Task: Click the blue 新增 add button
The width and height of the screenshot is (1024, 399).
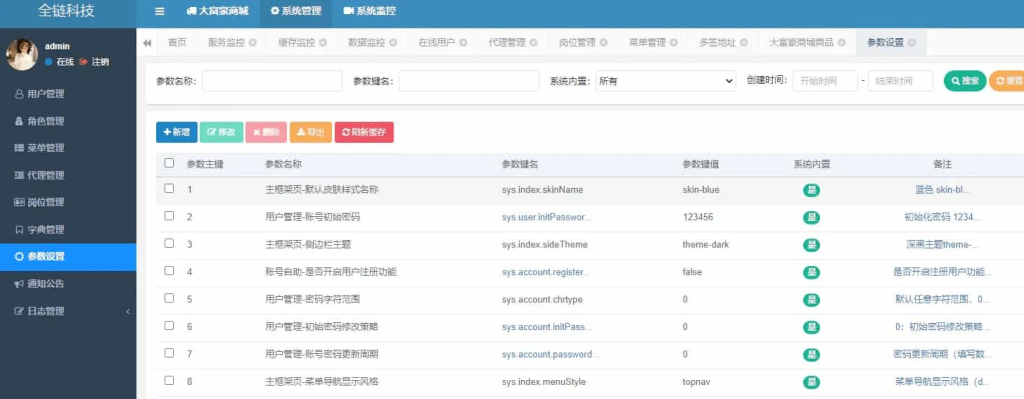Action: pyautogui.click(x=176, y=132)
